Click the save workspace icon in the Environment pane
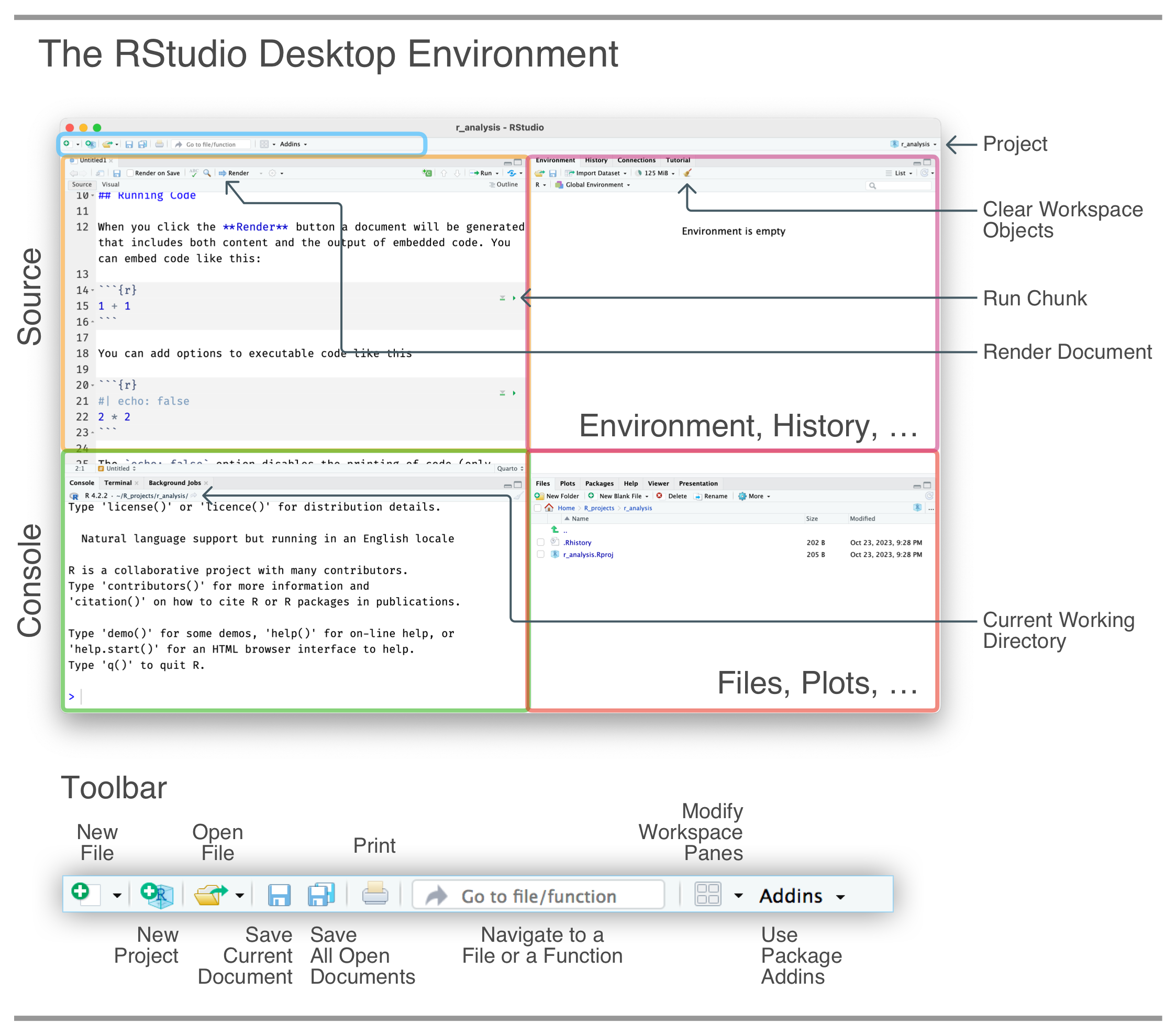 pos(552,173)
